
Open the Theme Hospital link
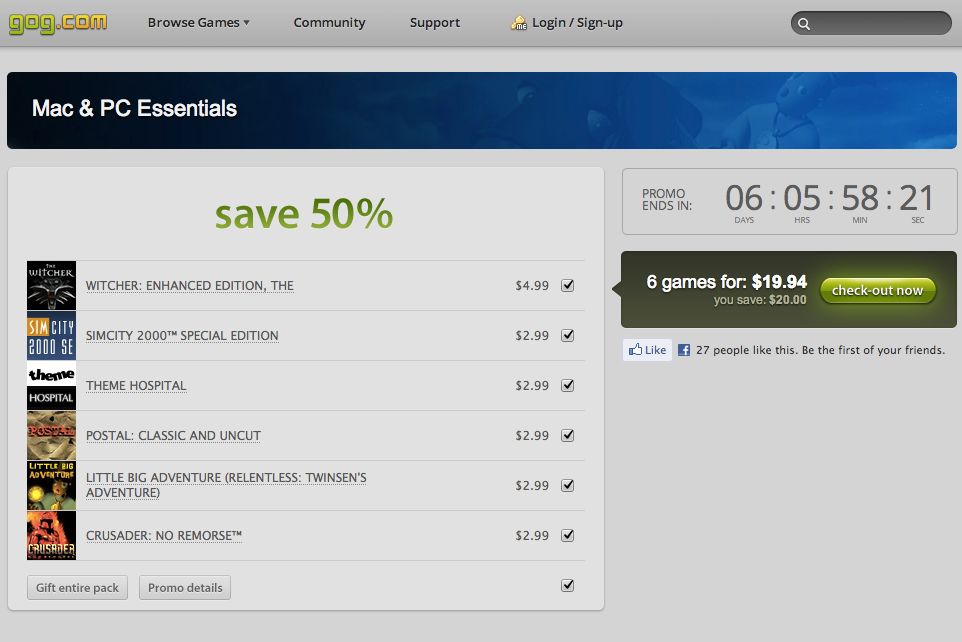coord(136,385)
